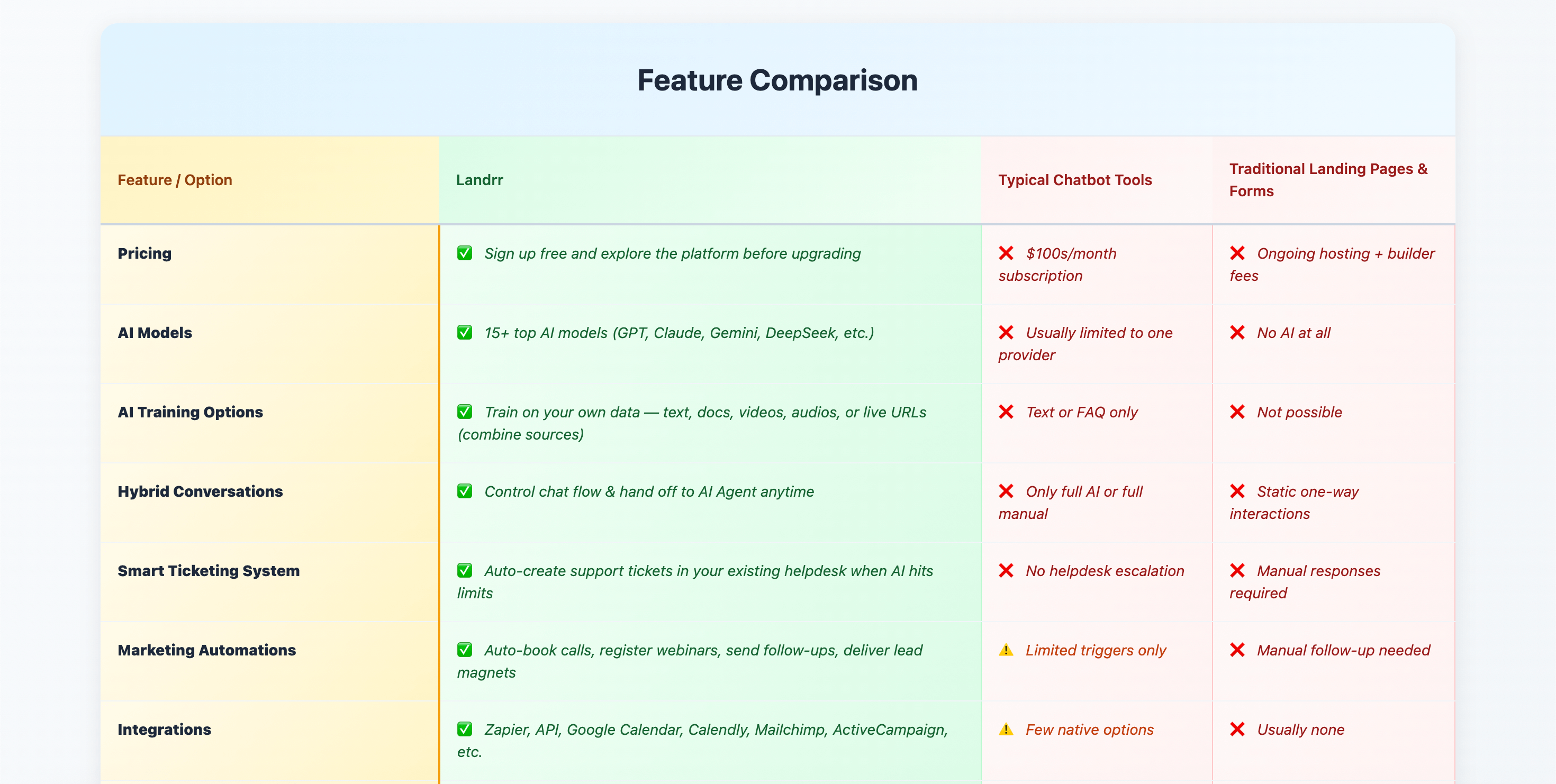The height and width of the screenshot is (784, 1556).
Task: Click warning icon beside 'Limited triggers only'
Action: (x=1006, y=650)
